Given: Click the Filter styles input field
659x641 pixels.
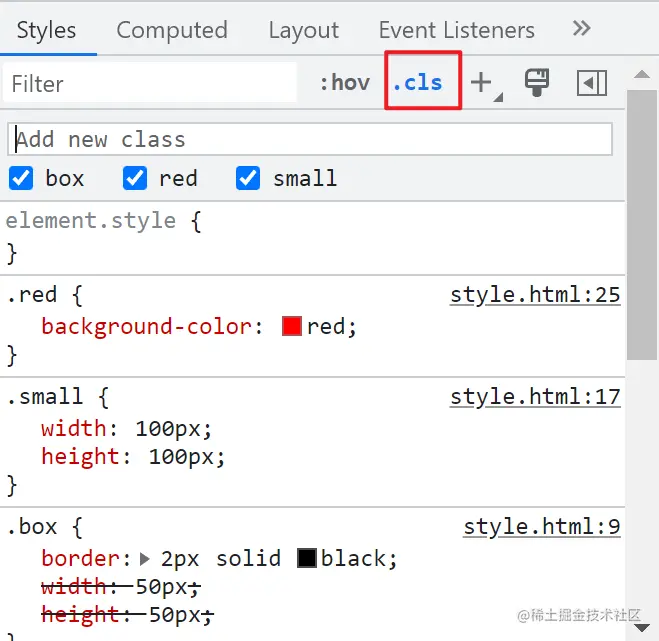Looking at the screenshot, I should [x=150, y=83].
